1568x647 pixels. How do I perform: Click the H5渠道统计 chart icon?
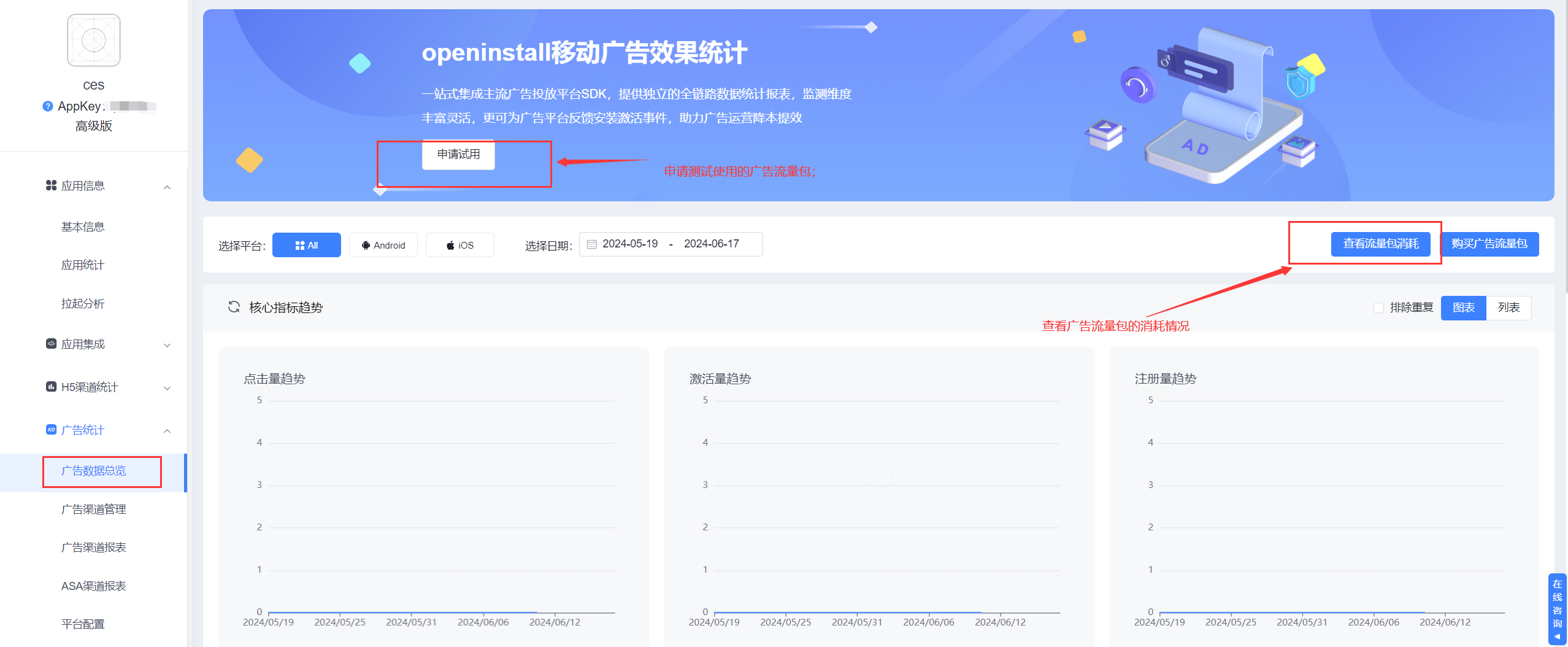51,387
